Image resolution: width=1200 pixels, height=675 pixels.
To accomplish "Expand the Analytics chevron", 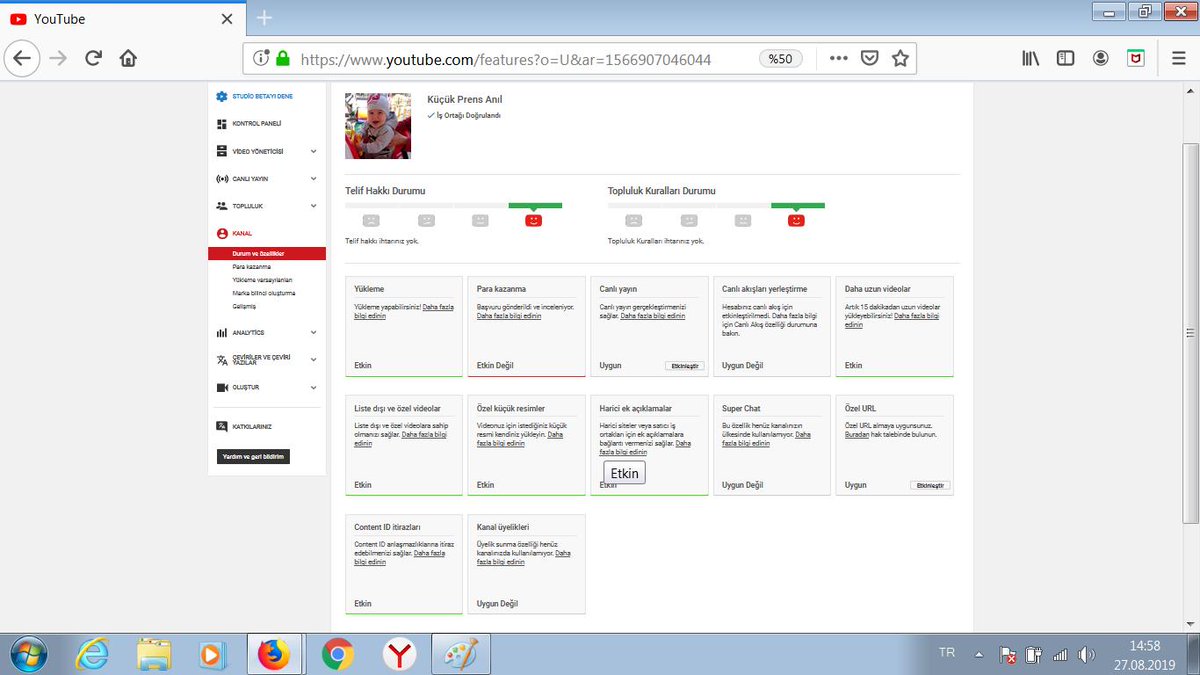I will click(313, 332).
